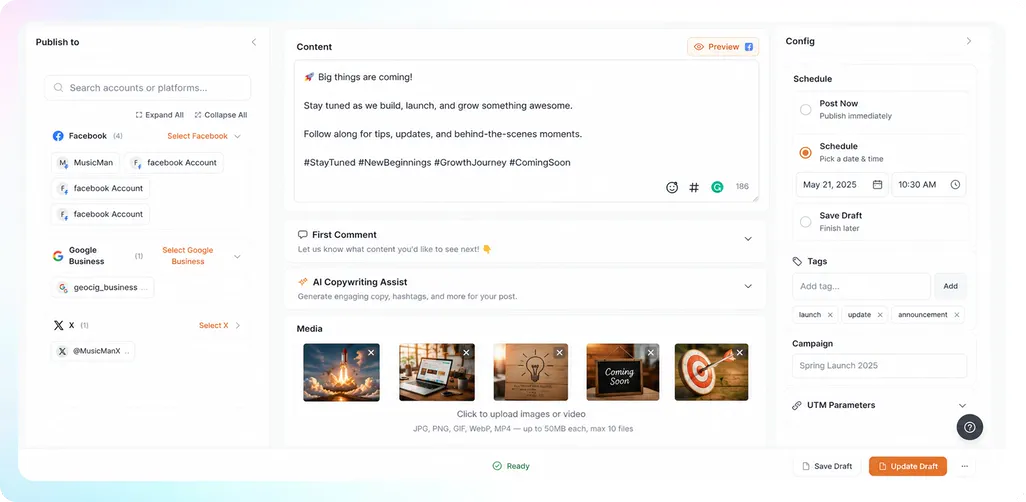Viewport: 1026px width, 502px height.
Task: Add the typed tag with Add button
Action: [x=950, y=286]
